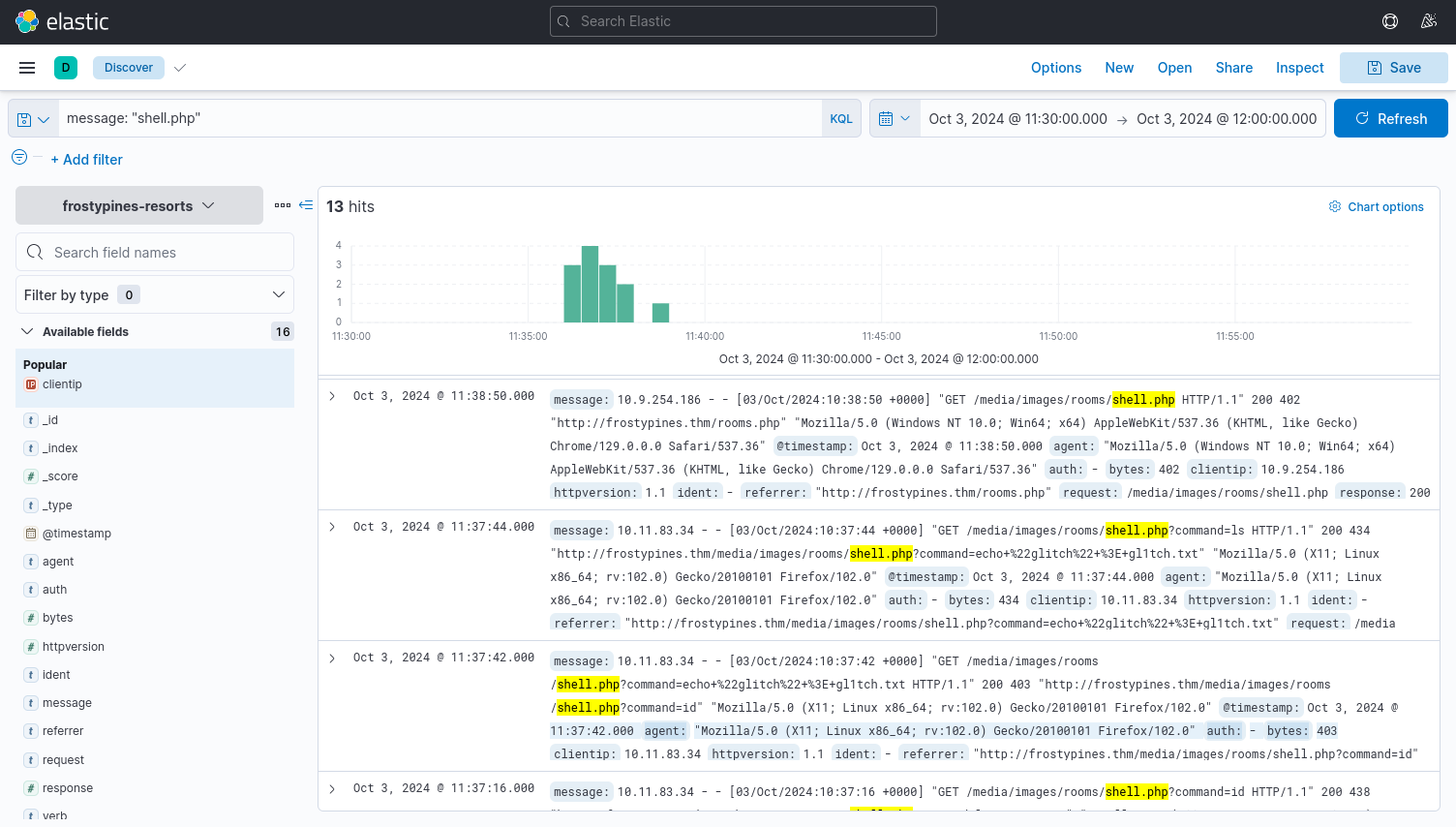Collapse the field sidebar arrow icon
Image resolution: width=1456 pixels, height=827 pixels.
[x=306, y=205]
